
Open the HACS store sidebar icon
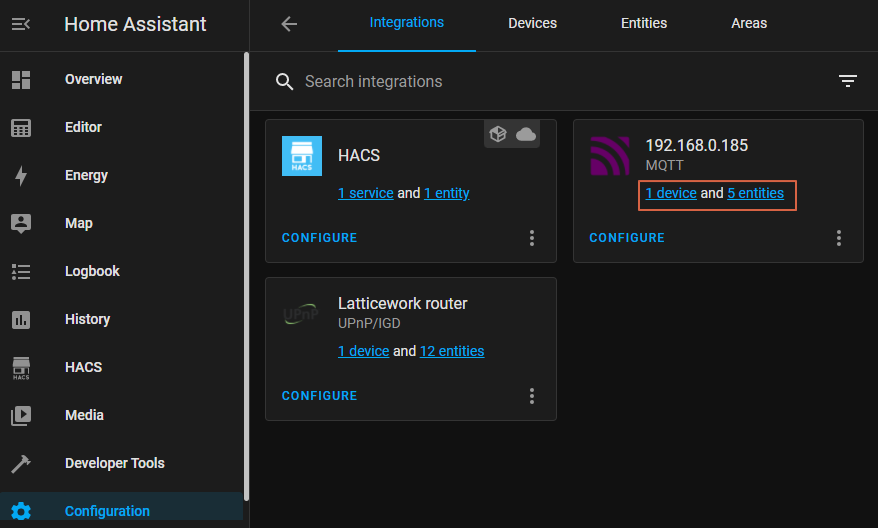[x=21, y=368]
